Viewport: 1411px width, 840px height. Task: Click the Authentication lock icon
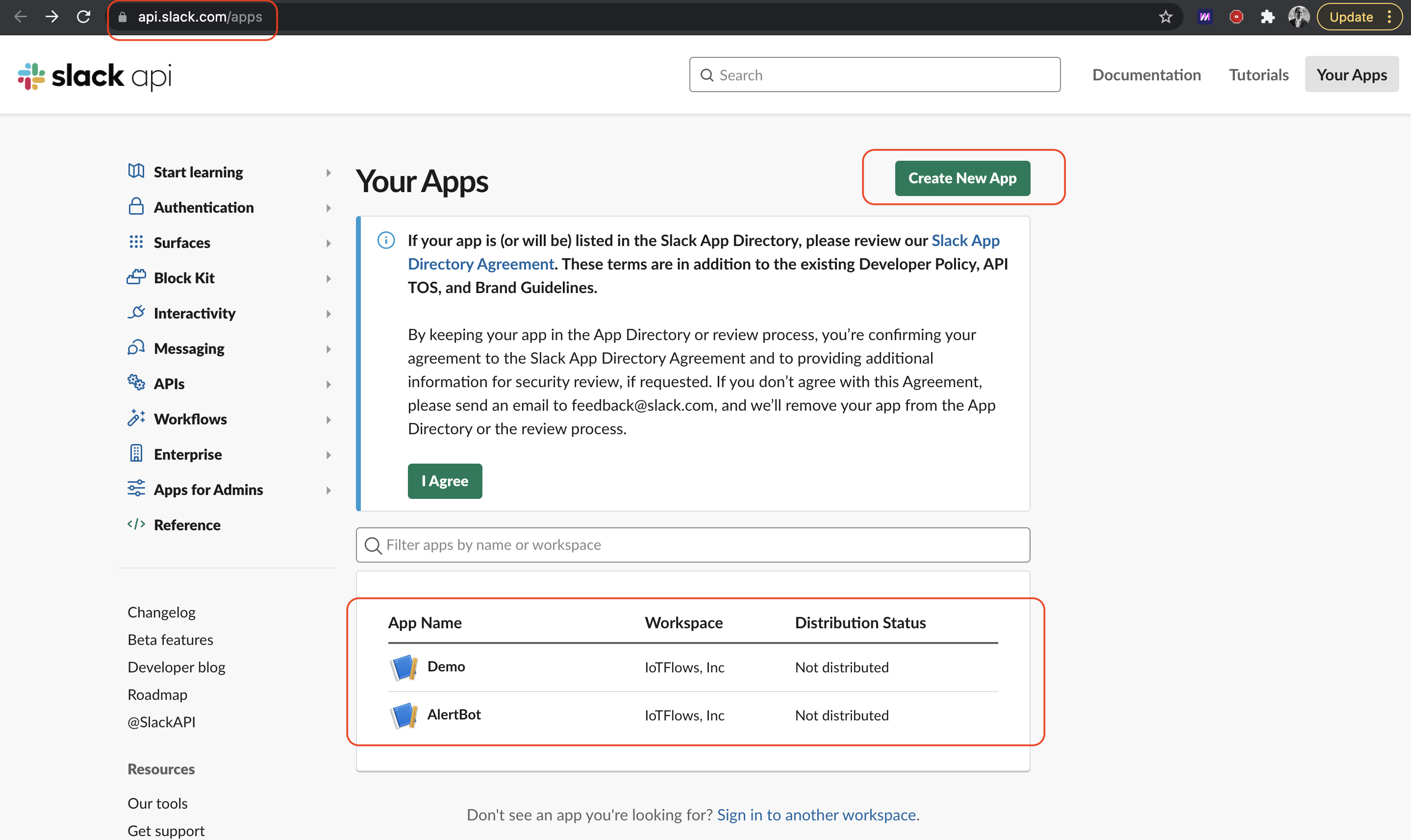[136, 207]
